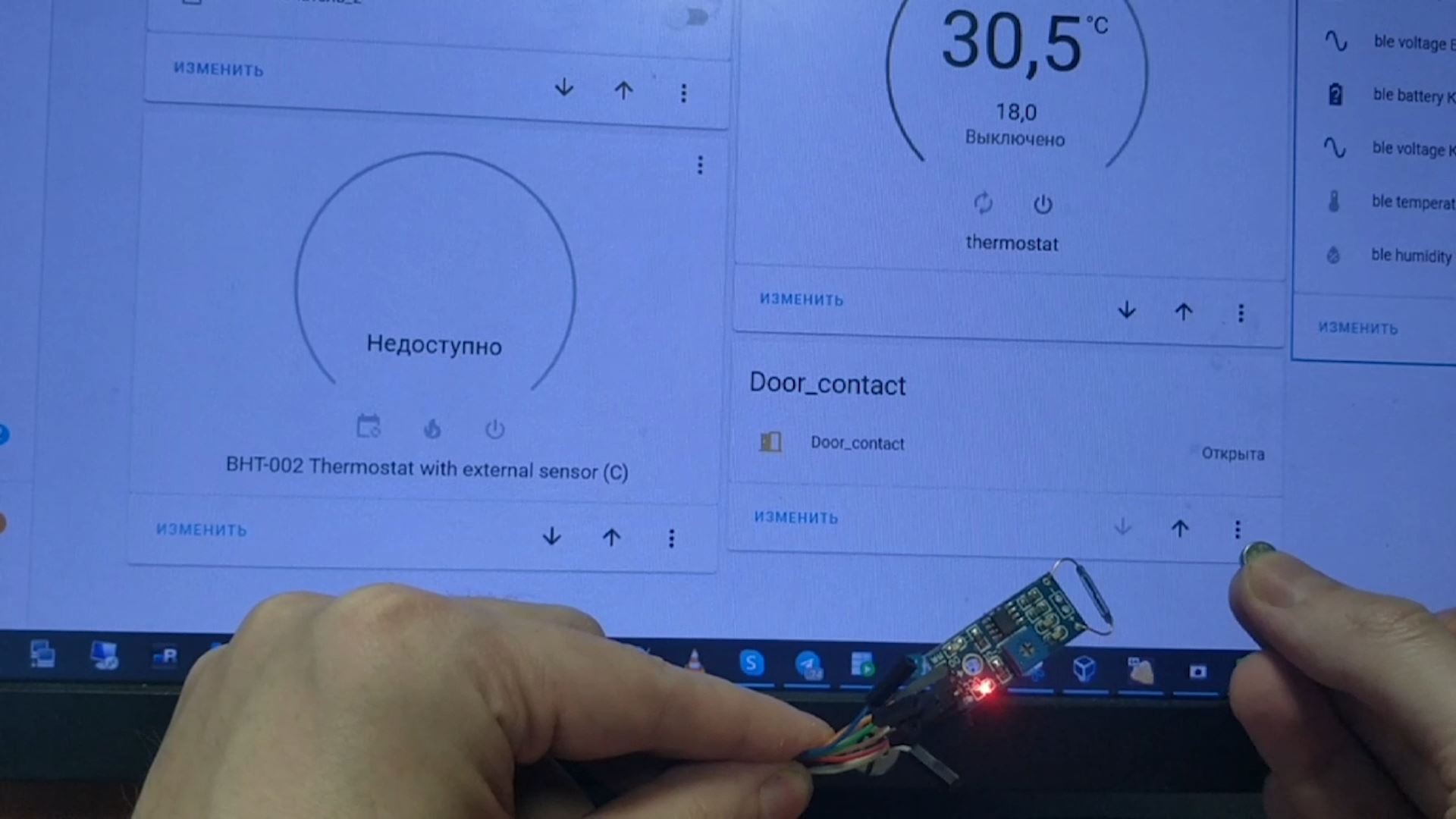Click ИЗМЕНИТЬ button on thermostat card
Image resolution: width=1456 pixels, height=819 pixels.
(x=800, y=300)
